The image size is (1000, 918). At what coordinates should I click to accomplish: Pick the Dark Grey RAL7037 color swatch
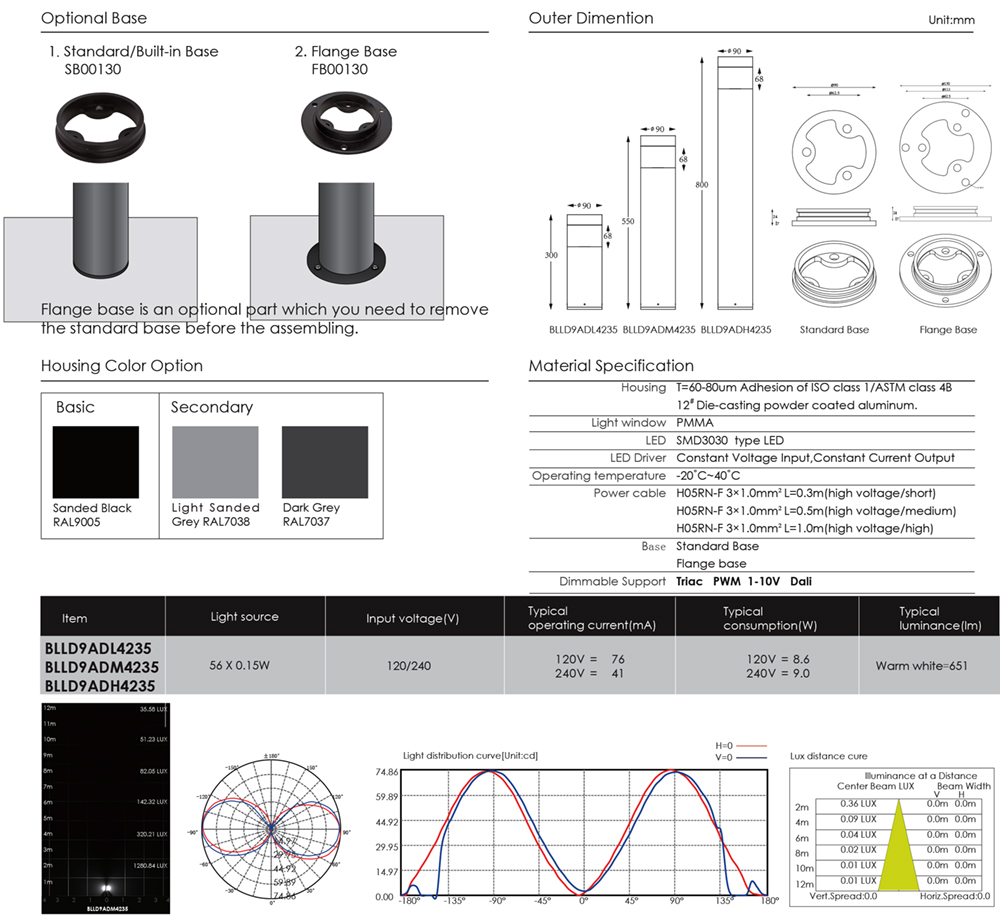click(x=325, y=462)
